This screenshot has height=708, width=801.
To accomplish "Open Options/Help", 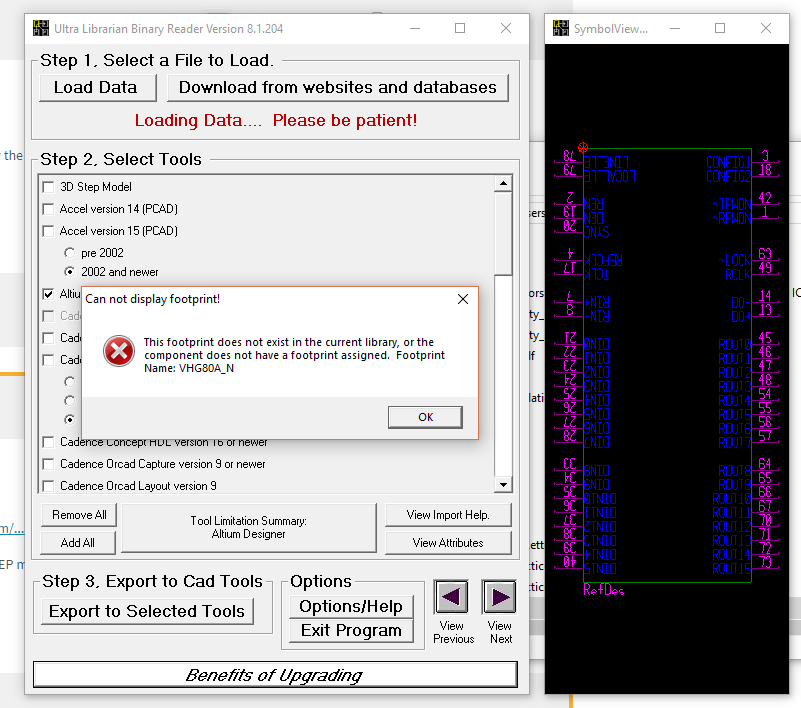I will [351, 606].
